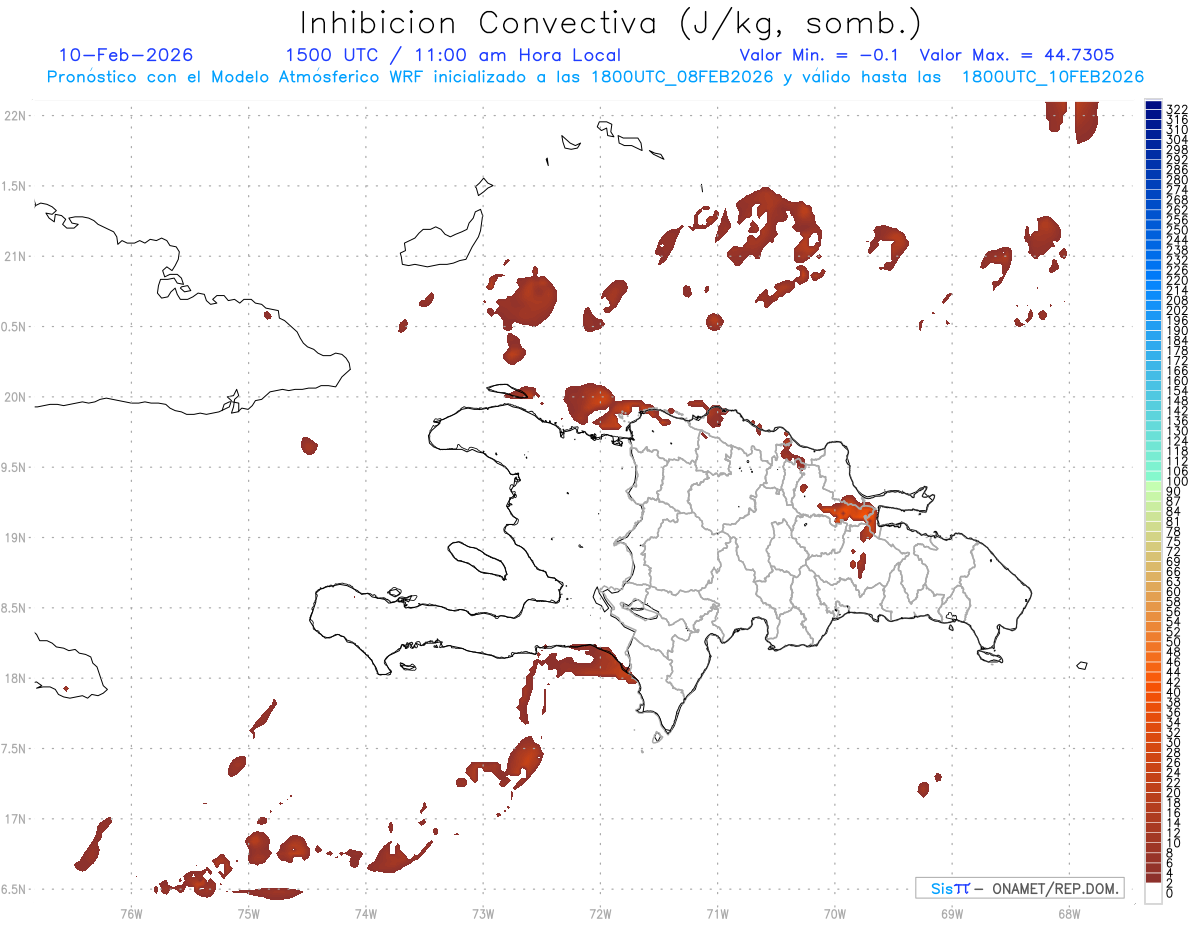This screenshot has width=1200, height=927.
Task: Click the date '10-Feb-2026'
Action: (x=126, y=55)
